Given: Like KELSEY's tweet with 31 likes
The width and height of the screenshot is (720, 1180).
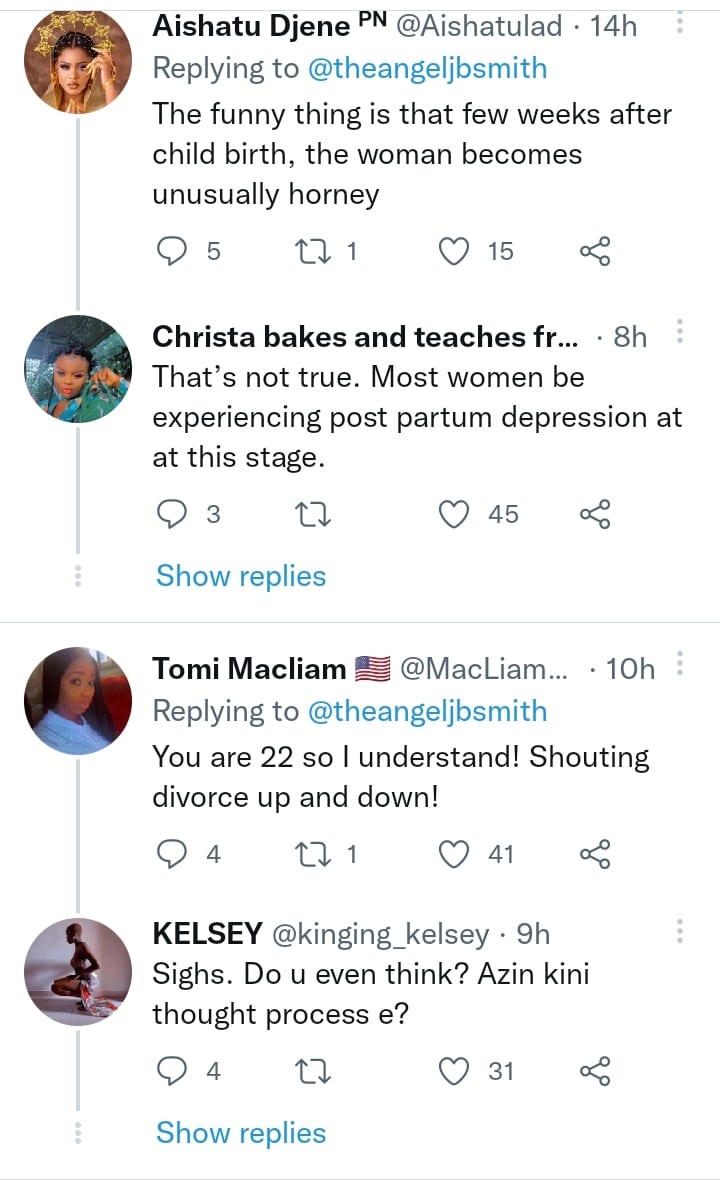Looking at the screenshot, I should coord(455,1071).
